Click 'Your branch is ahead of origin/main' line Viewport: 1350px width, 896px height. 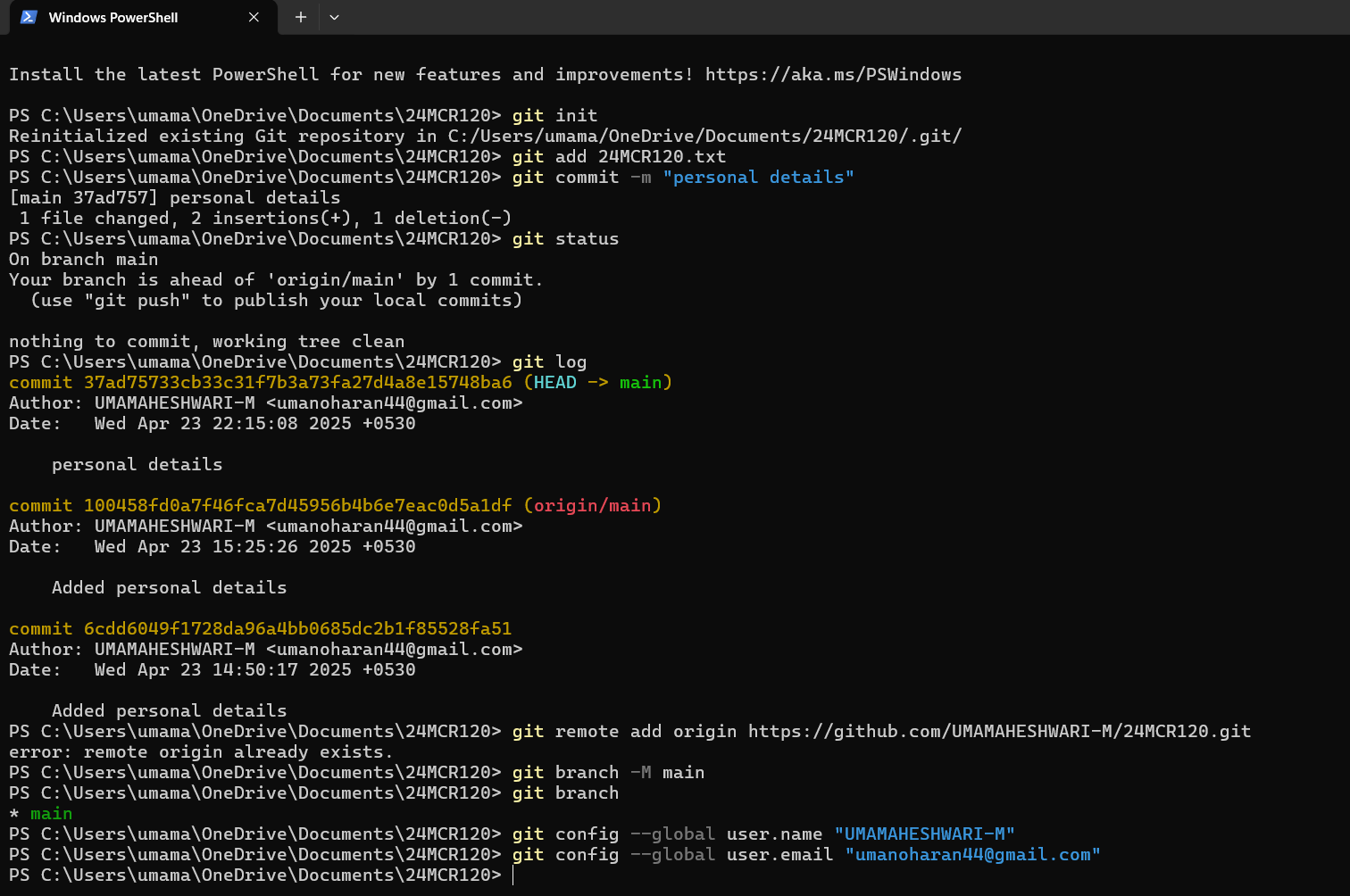(x=276, y=279)
